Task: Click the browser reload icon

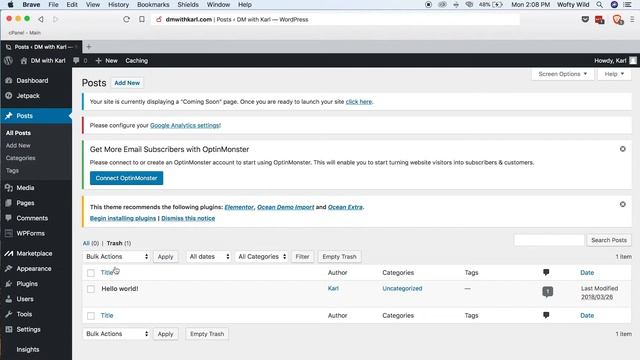Action: coord(127,19)
